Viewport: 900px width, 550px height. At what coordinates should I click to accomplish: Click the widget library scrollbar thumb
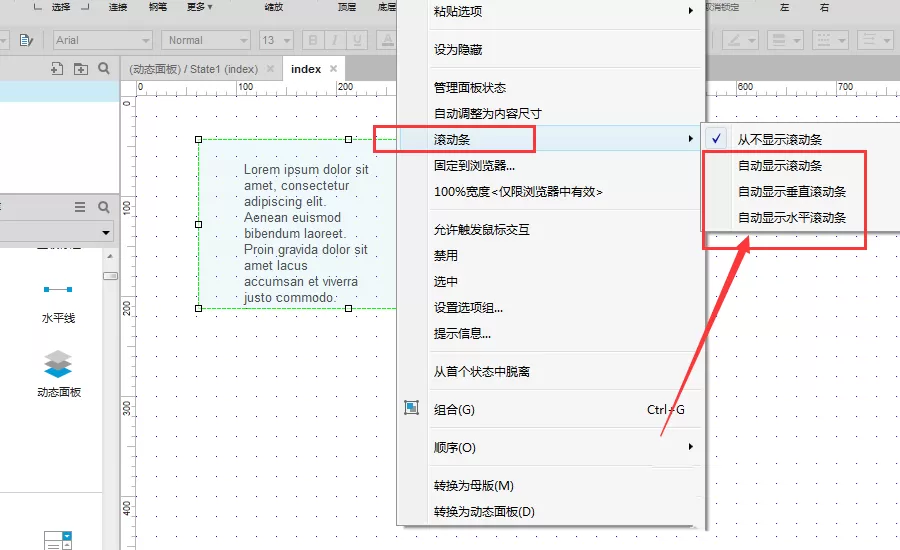pos(110,276)
